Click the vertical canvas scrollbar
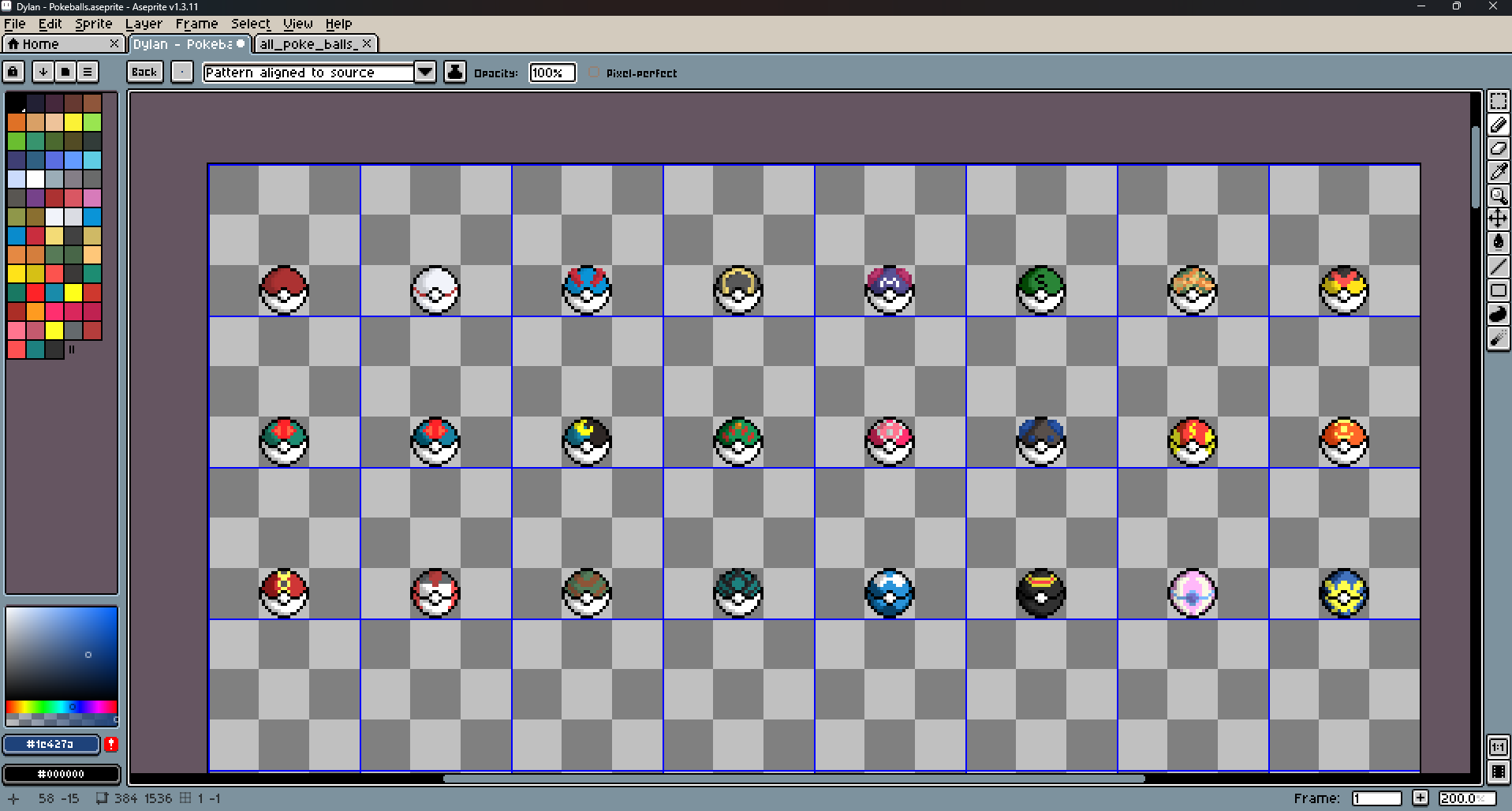Image resolution: width=1512 pixels, height=811 pixels. tap(1476, 166)
